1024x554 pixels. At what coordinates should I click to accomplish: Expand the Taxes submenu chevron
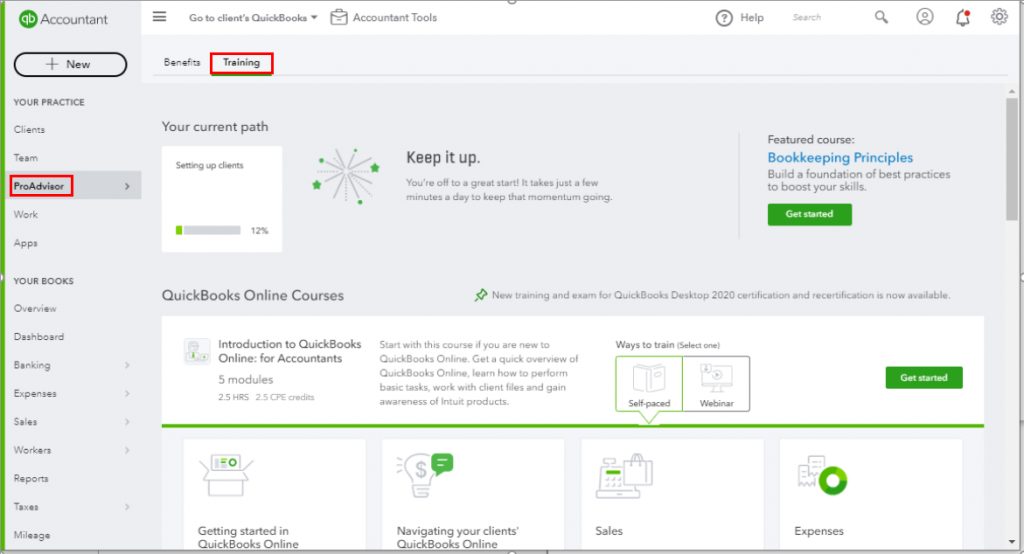127,507
